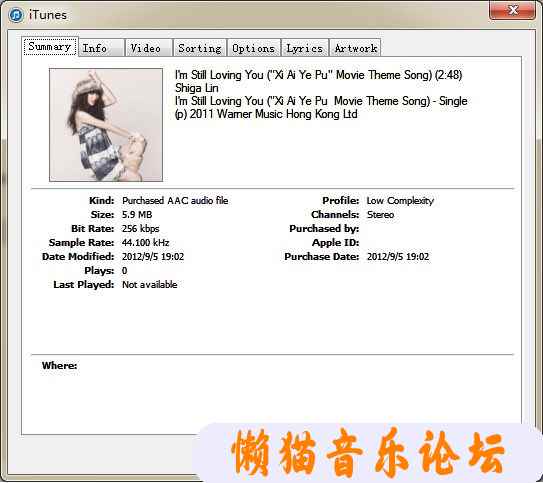543x483 pixels.
Task: Click the 'Purchased by:' label
Action: pyautogui.click(x=324, y=229)
